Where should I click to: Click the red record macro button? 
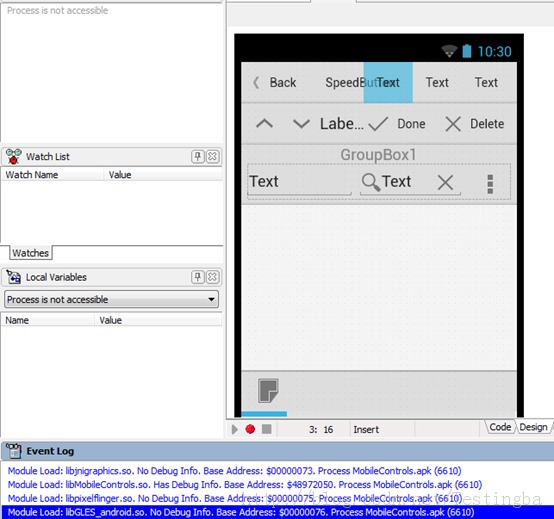point(250,429)
